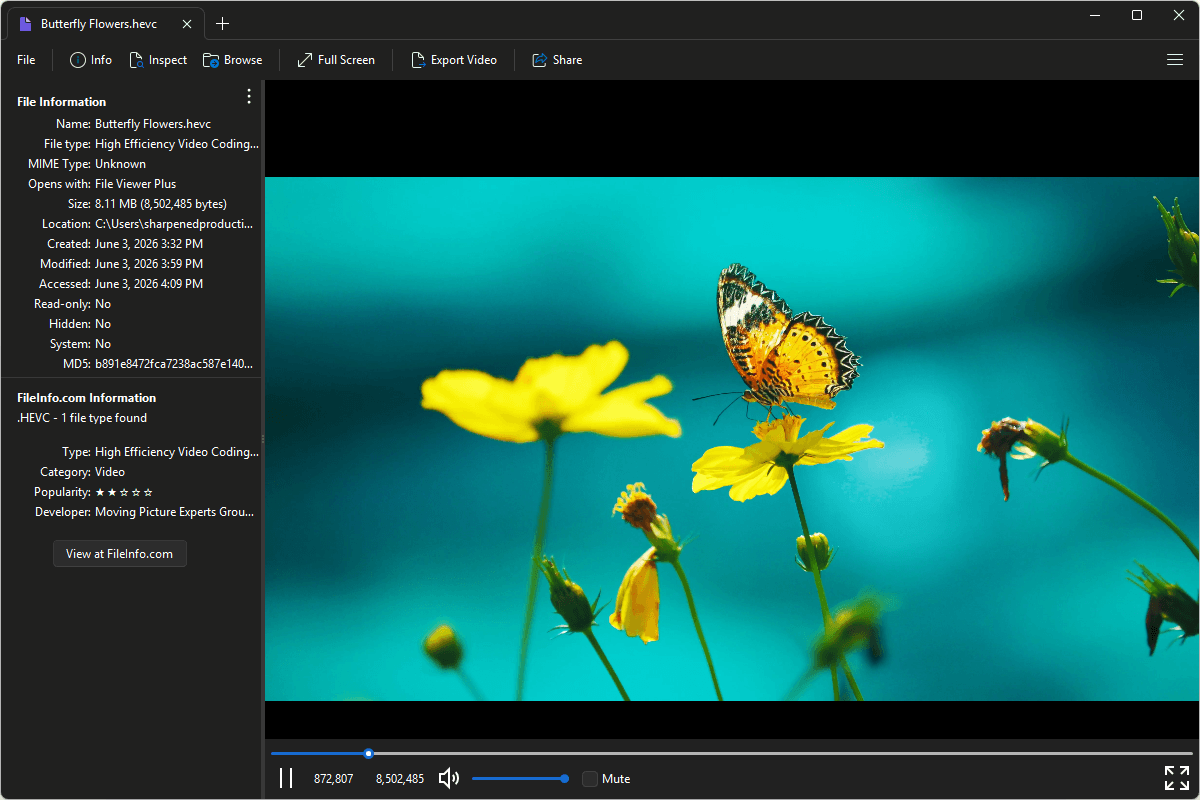Open the hamburger menu at top right
Screen dimensions: 1200x800
tap(1175, 60)
